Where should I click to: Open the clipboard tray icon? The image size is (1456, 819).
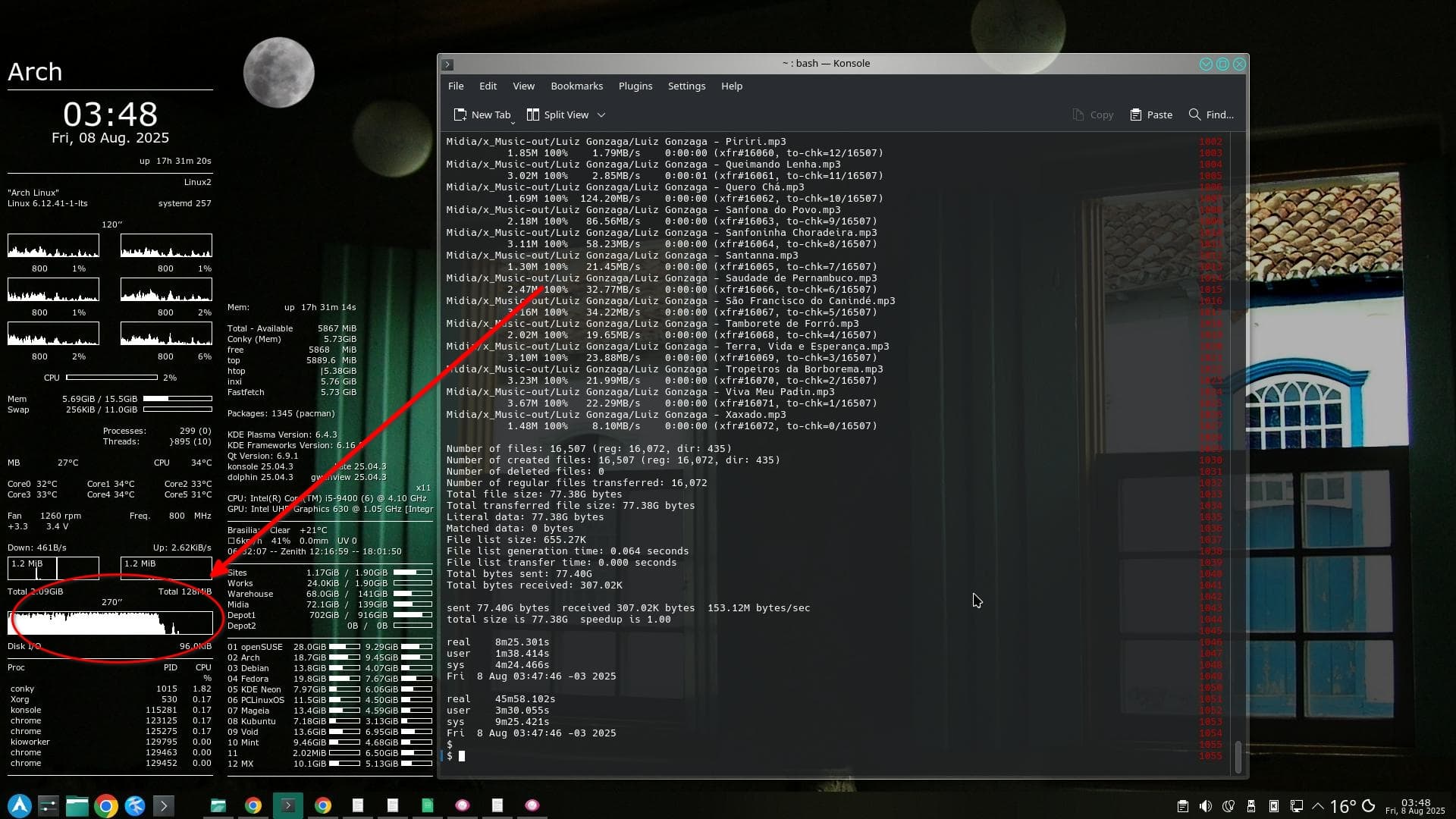coord(1182,806)
